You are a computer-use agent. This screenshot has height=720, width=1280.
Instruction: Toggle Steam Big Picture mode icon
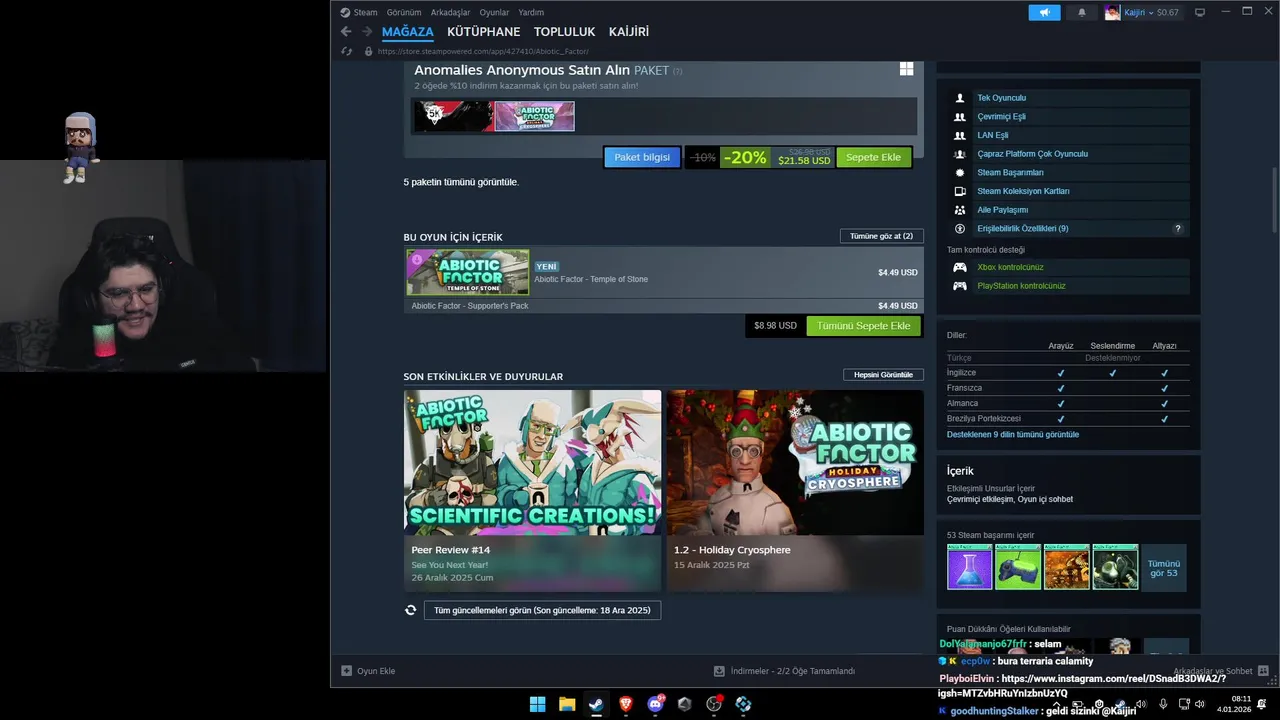(x=1200, y=12)
